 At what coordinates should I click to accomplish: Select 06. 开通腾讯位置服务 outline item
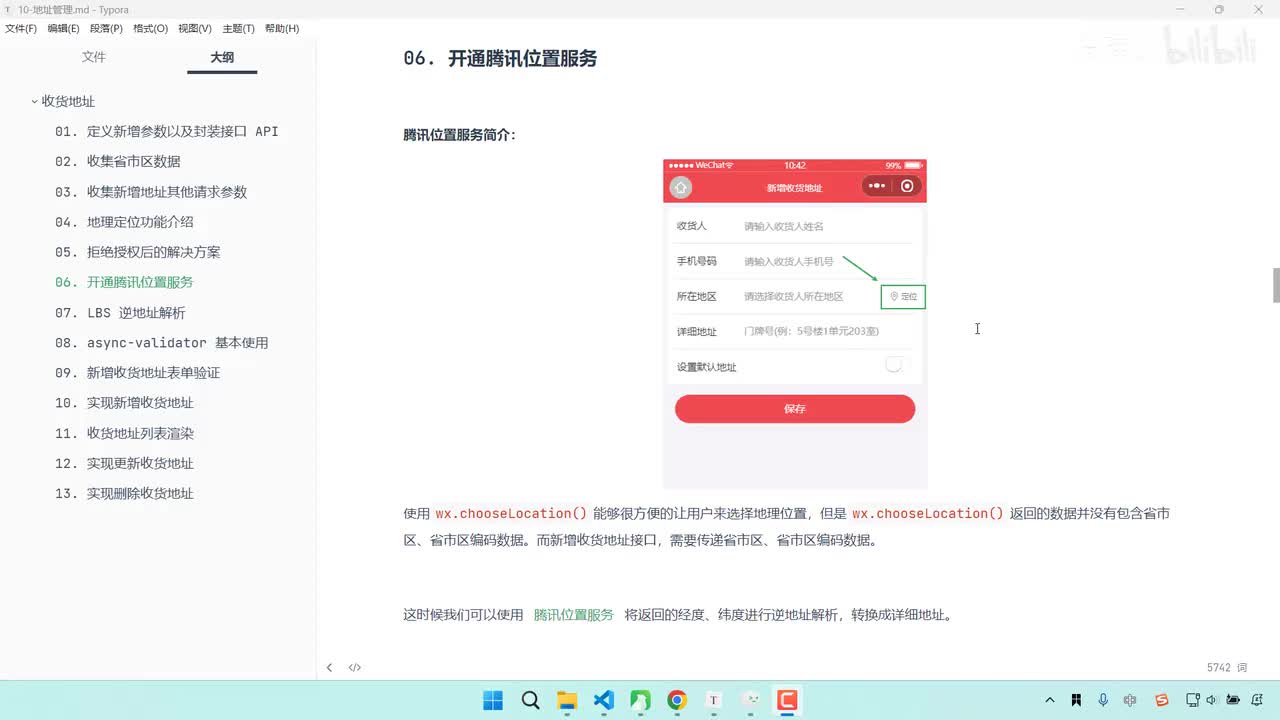(x=124, y=282)
